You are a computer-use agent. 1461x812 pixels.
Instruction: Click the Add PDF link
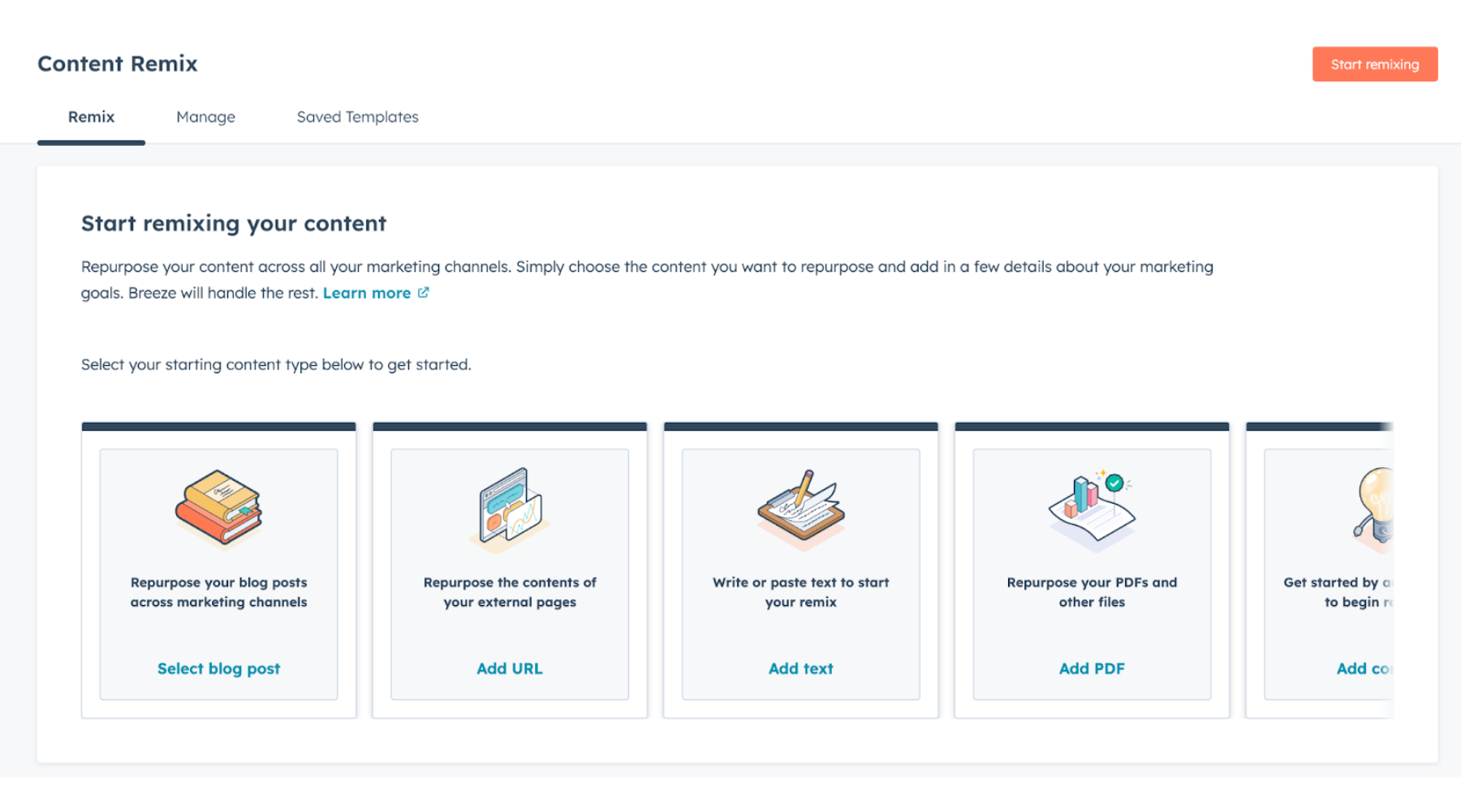[x=1092, y=668]
